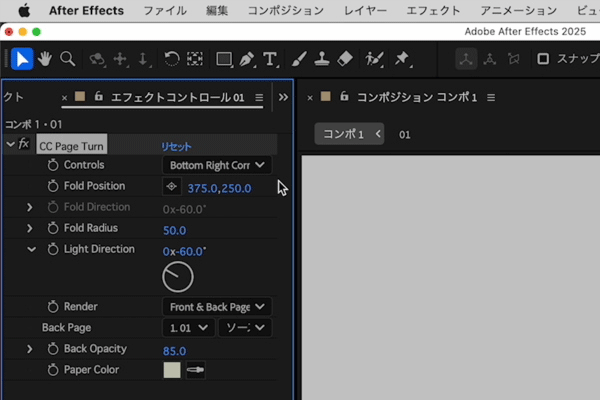600x400 pixels.
Task: Click the view axis mode icon
Action: (514, 59)
